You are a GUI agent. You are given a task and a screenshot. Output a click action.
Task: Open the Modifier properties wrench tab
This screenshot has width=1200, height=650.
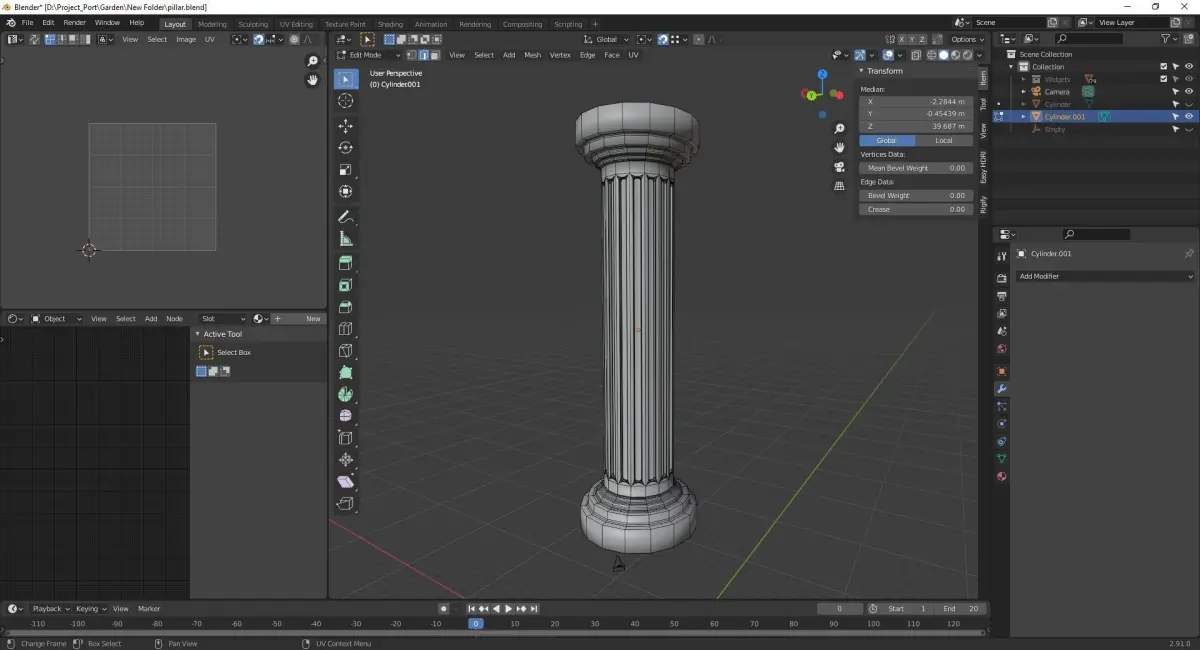tap(1001, 388)
